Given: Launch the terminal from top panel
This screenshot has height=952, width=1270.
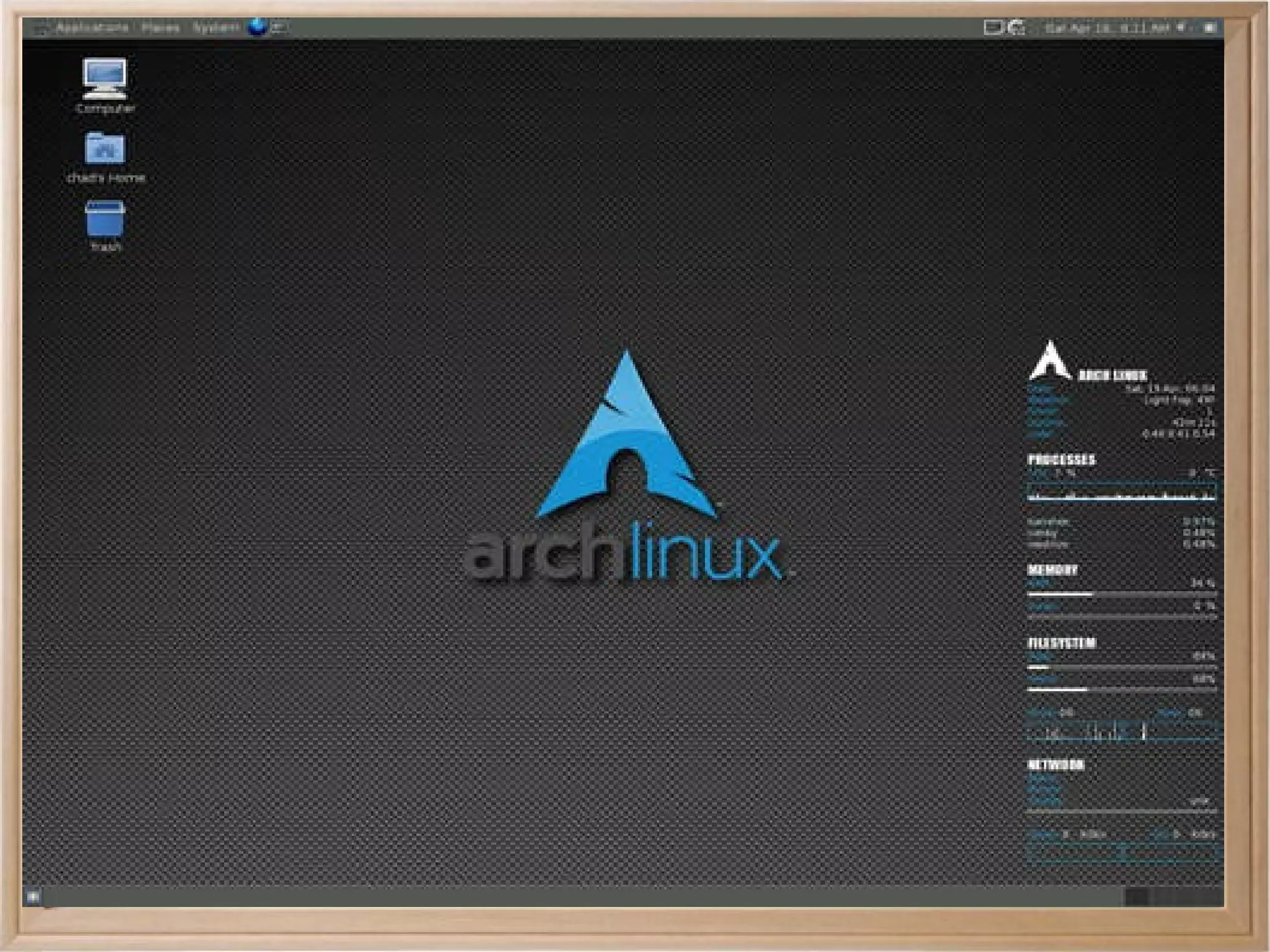Looking at the screenshot, I should (279, 27).
